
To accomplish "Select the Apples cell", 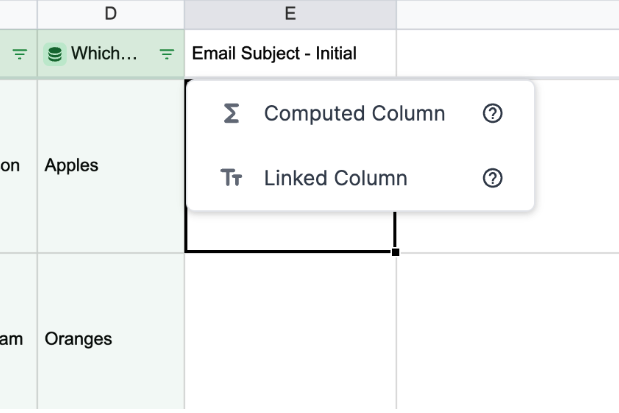I will point(111,165).
